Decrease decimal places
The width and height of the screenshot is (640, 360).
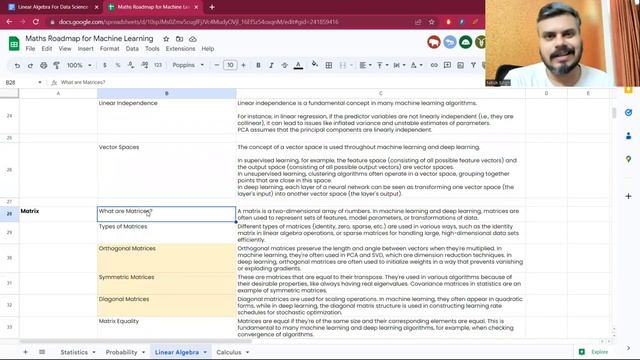coord(131,65)
